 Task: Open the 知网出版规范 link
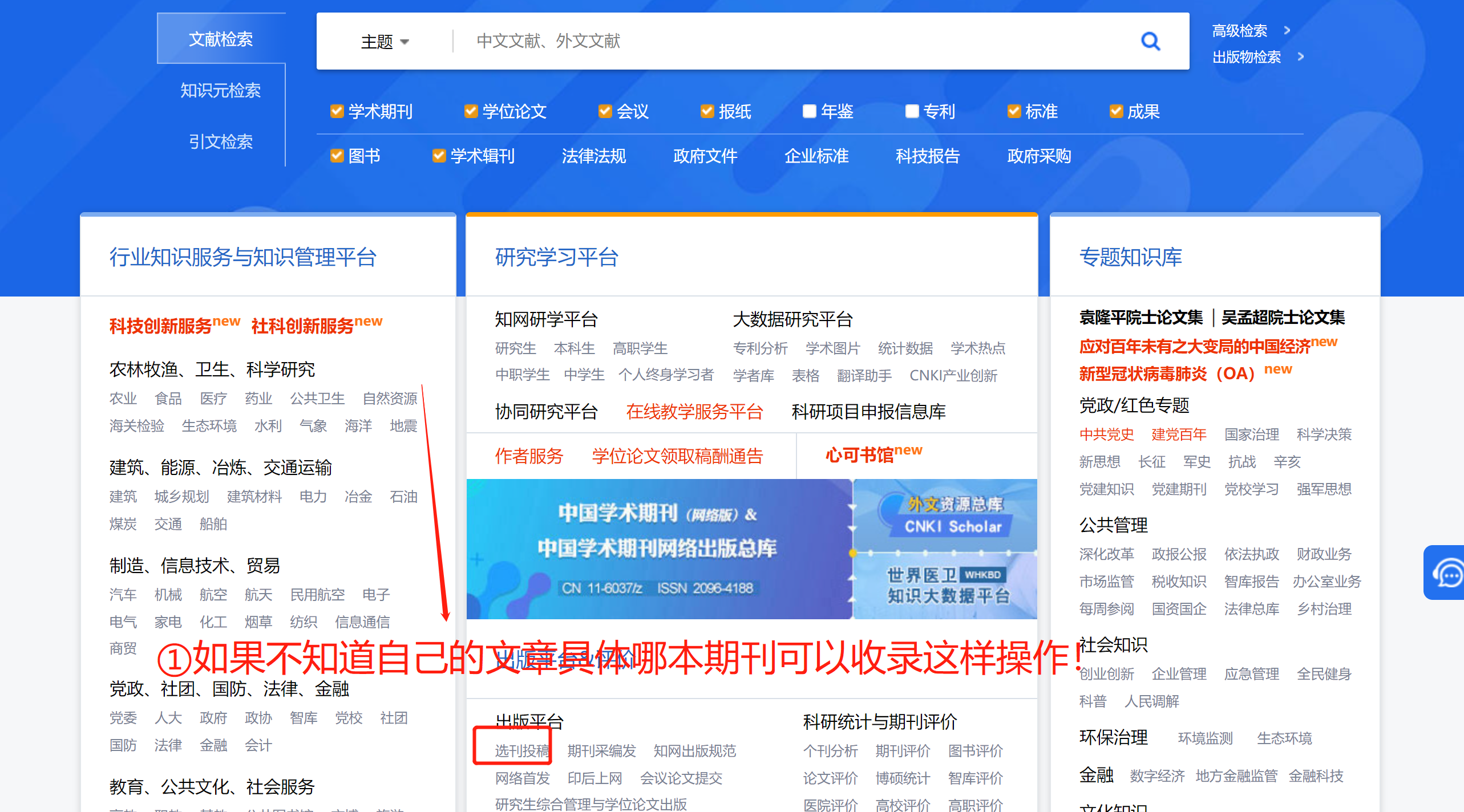pyautogui.click(x=695, y=750)
